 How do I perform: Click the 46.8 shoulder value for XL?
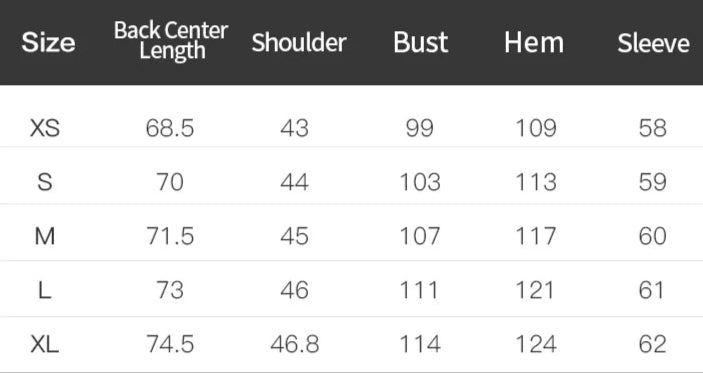tap(295, 345)
